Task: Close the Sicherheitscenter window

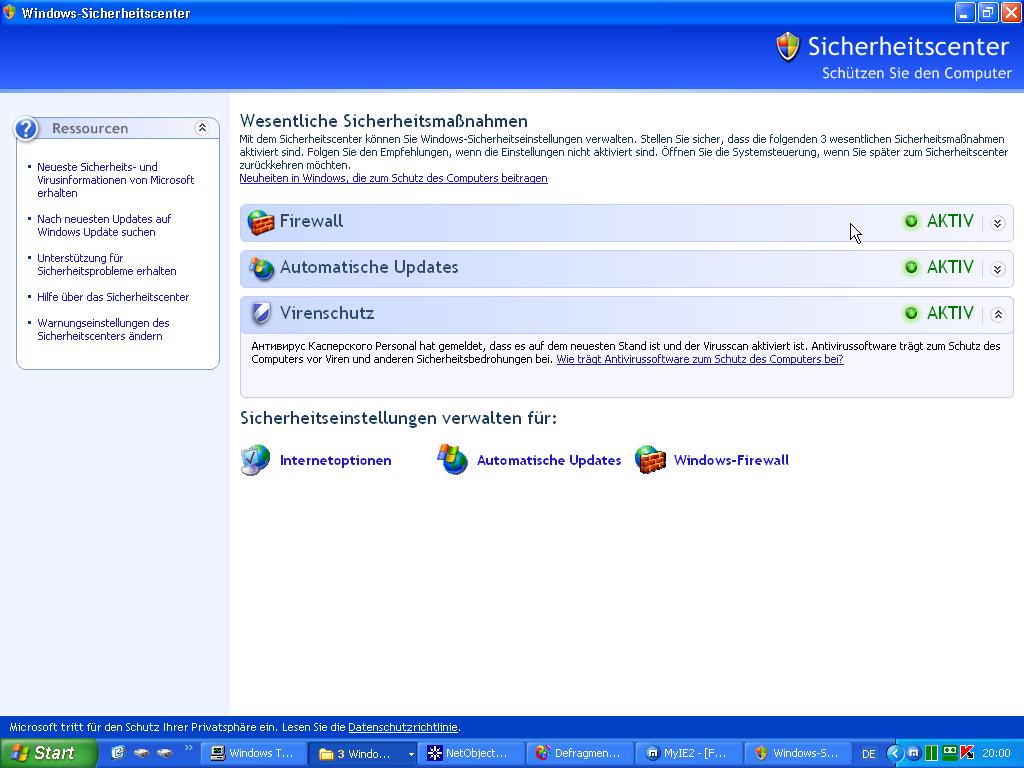Action: (x=1011, y=12)
